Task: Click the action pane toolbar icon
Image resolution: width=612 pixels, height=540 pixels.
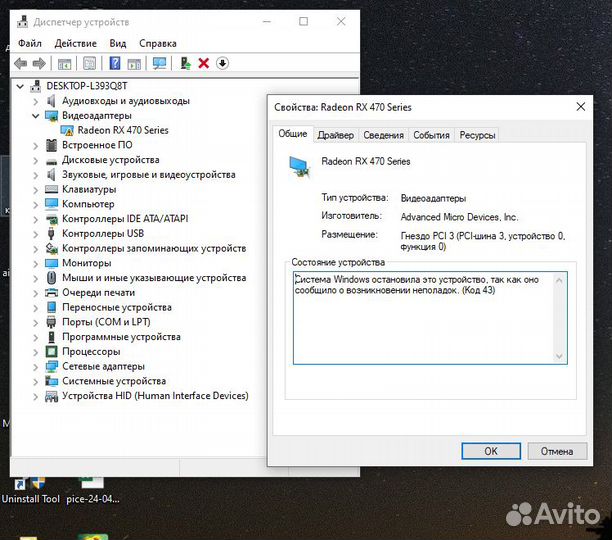Action: pyautogui.click(x=134, y=64)
